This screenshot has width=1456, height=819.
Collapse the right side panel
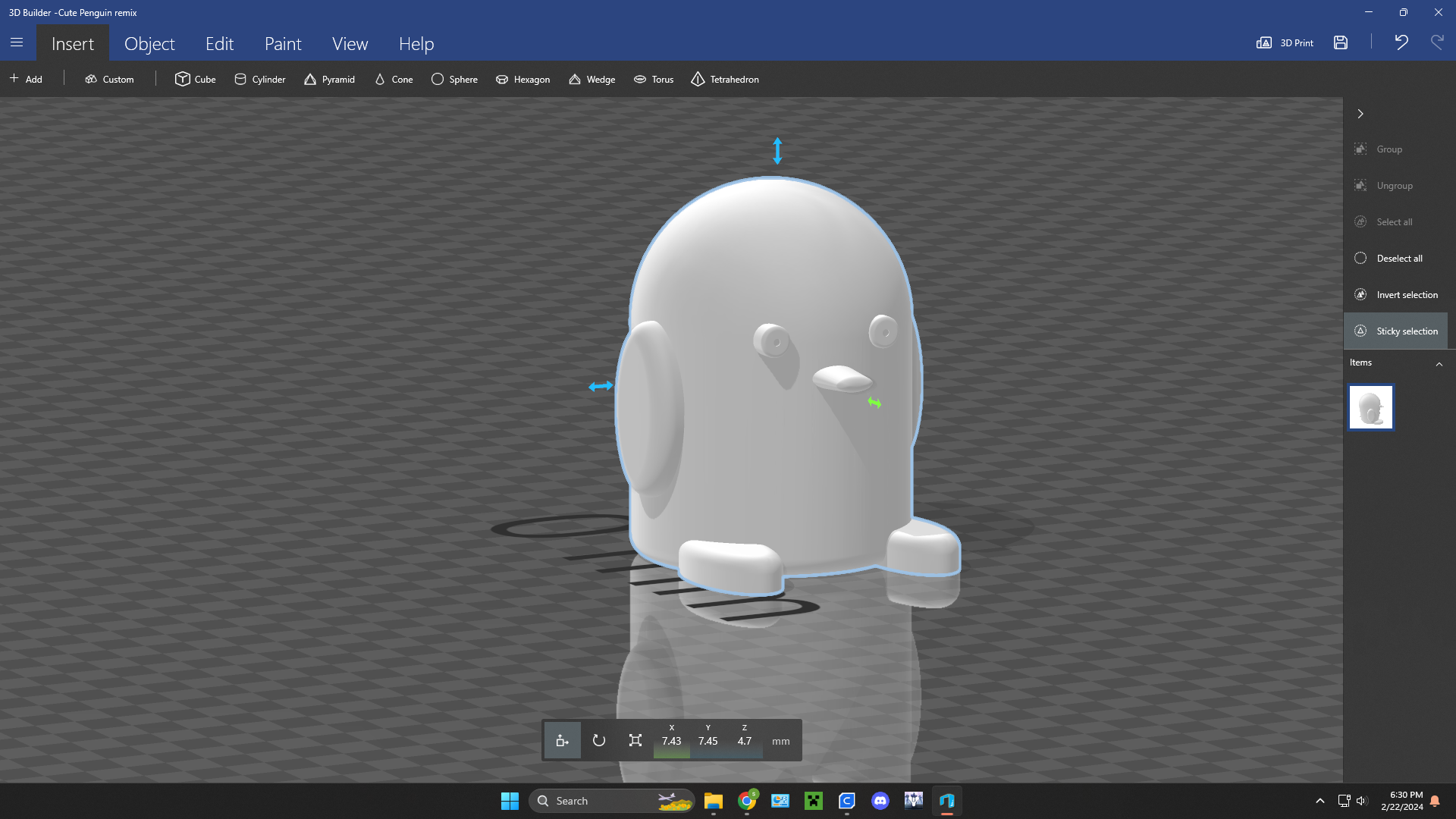[x=1360, y=114]
